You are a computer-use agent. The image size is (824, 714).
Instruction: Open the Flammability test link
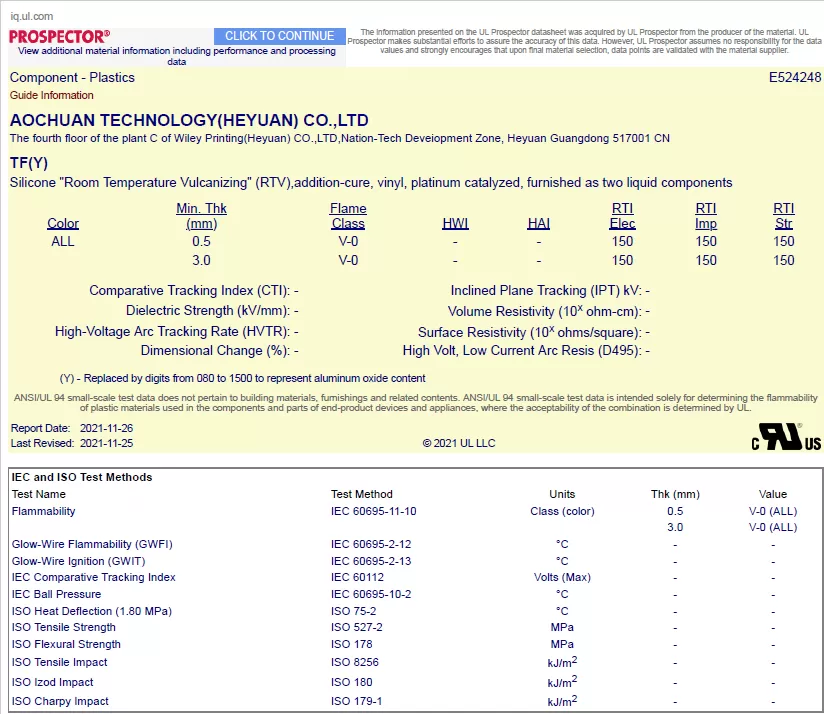pyautogui.click(x=43, y=511)
